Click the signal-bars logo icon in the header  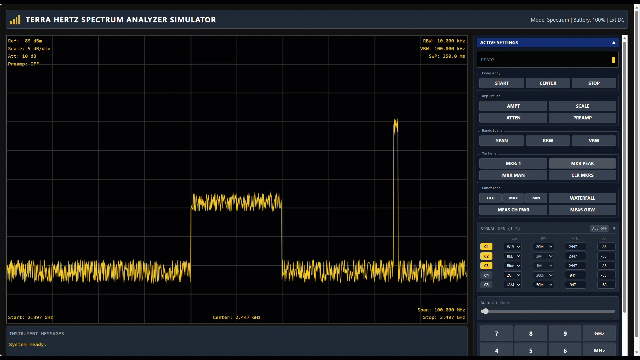click(x=15, y=20)
